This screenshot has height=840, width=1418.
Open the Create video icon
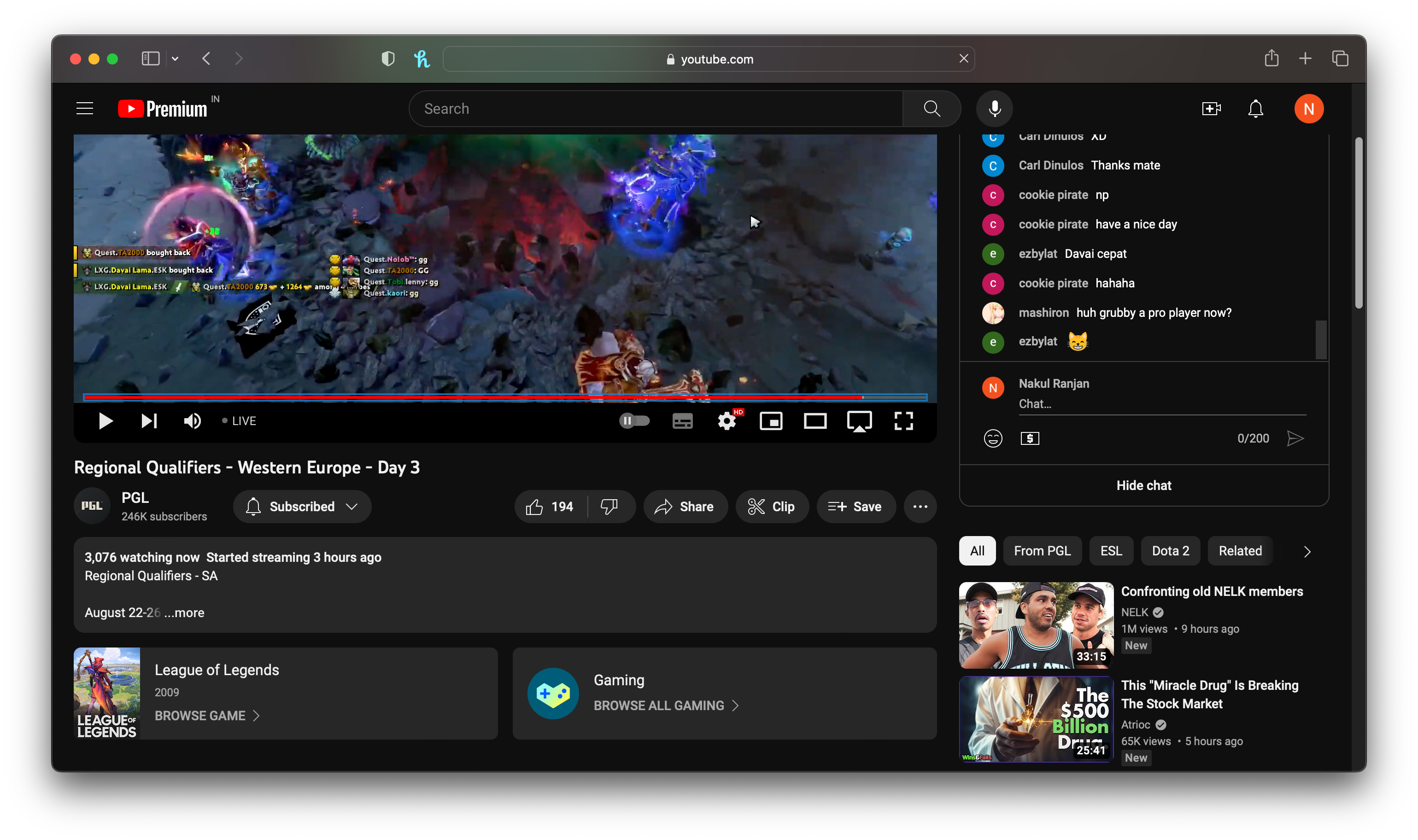coord(1211,109)
